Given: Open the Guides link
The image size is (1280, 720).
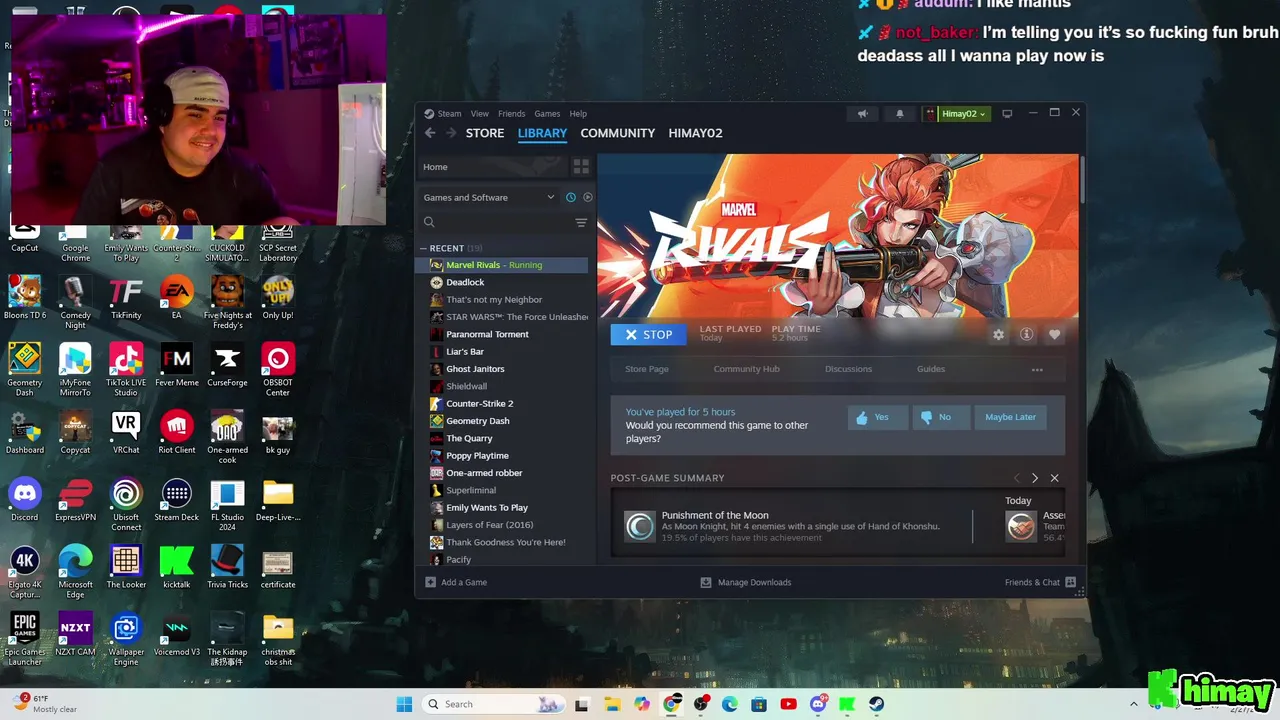Looking at the screenshot, I should [931, 369].
